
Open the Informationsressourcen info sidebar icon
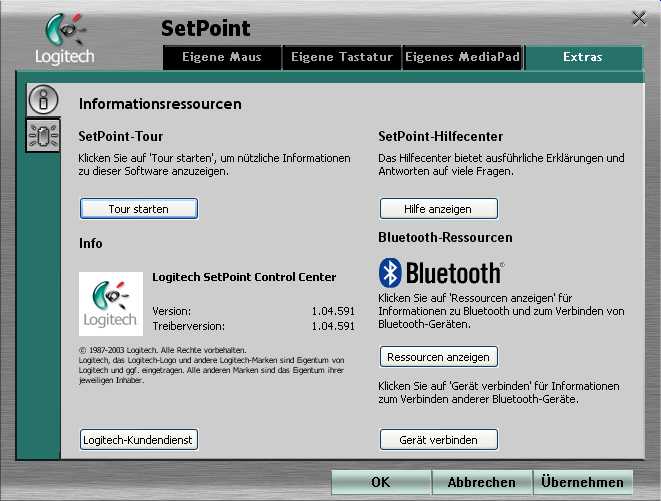[43, 100]
